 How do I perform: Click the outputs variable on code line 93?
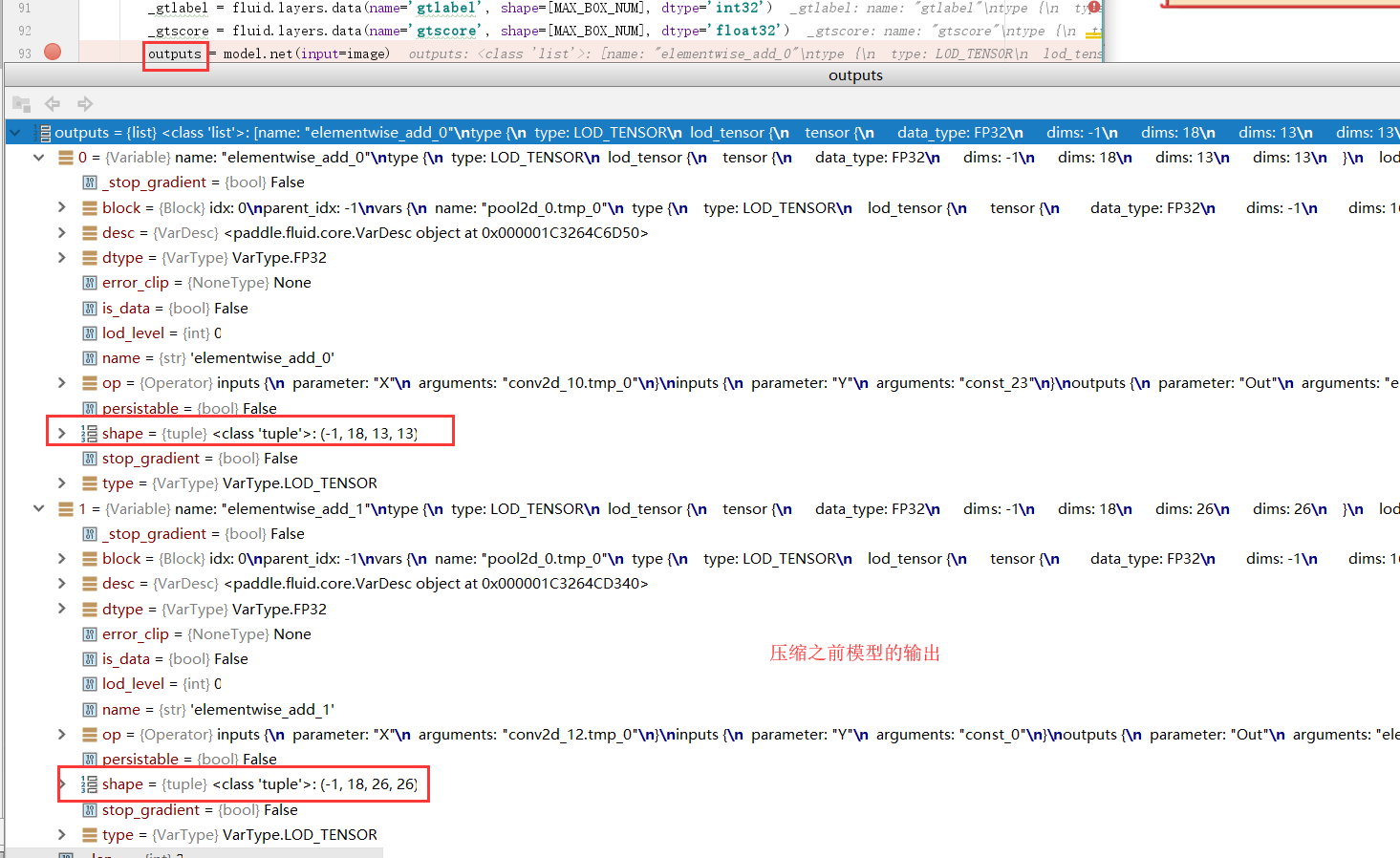[x=175, y=54]
